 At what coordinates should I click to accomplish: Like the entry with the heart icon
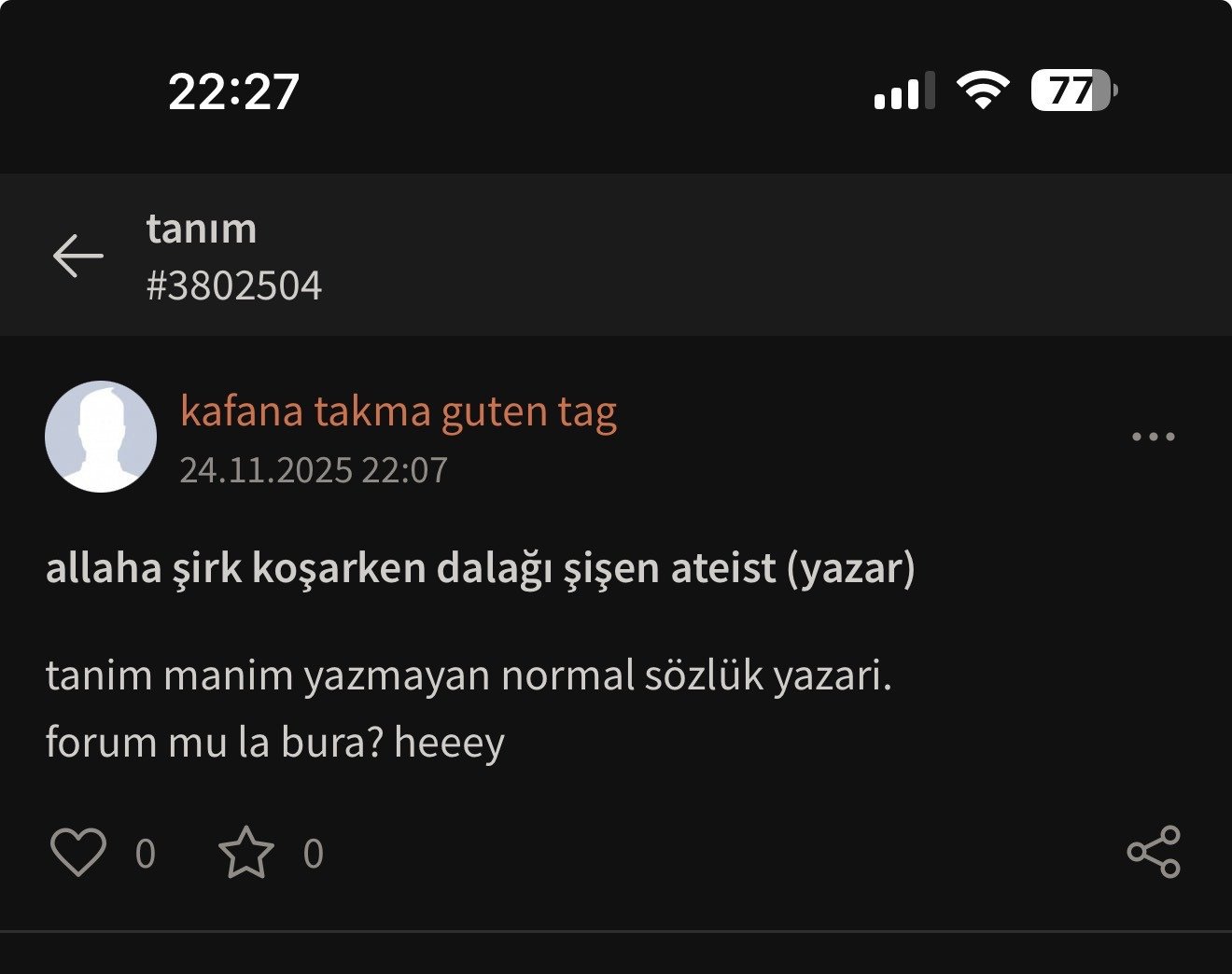click(77, 852)
